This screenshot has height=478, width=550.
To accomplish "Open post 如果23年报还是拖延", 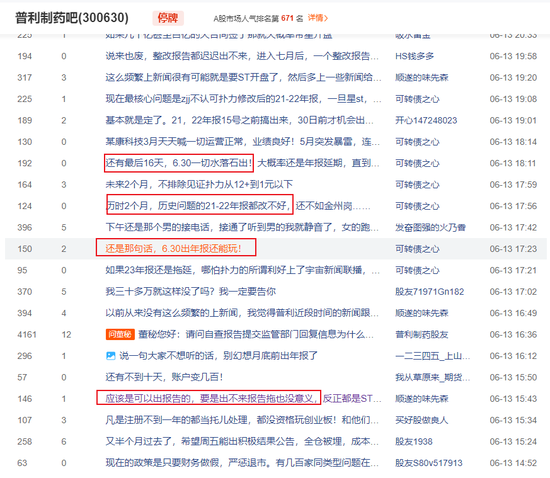I will [242, 270].
